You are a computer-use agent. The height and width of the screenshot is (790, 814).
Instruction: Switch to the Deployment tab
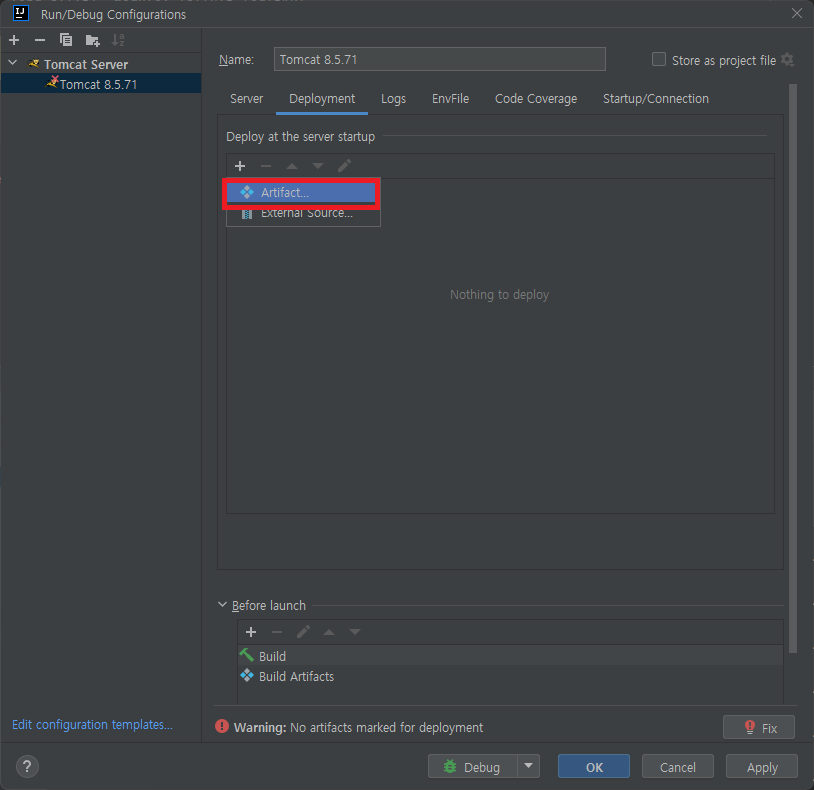coord(322,99)
